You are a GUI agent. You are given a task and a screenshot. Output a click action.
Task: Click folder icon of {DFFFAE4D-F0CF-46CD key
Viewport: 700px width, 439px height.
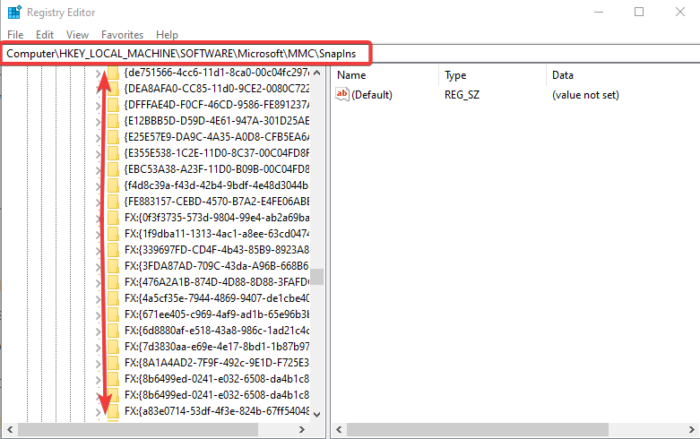(x=113, y=105)
